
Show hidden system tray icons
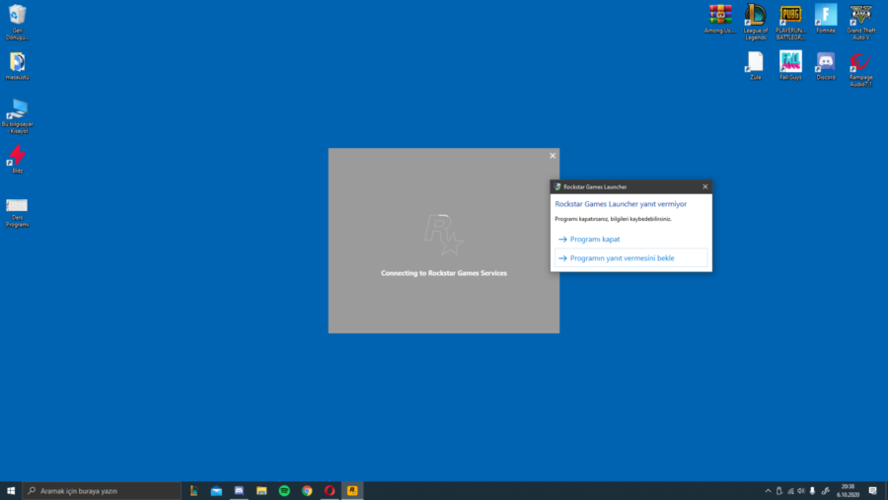coord(768,491)
